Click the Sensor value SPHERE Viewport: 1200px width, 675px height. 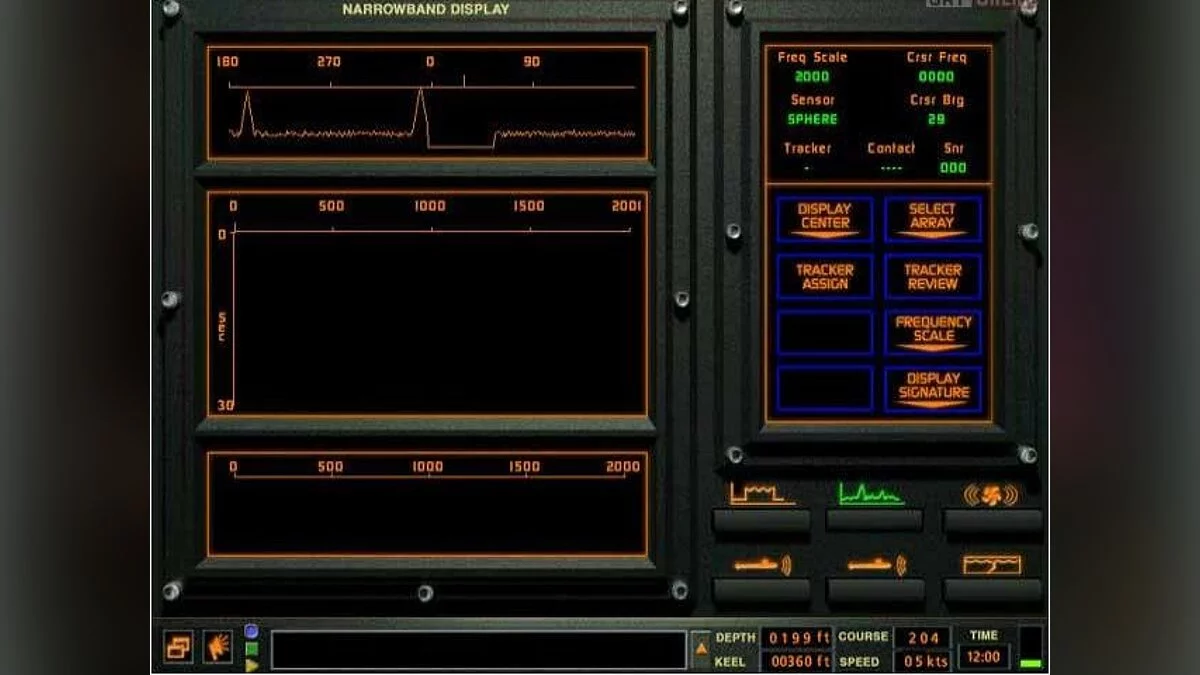click(813, 119)
